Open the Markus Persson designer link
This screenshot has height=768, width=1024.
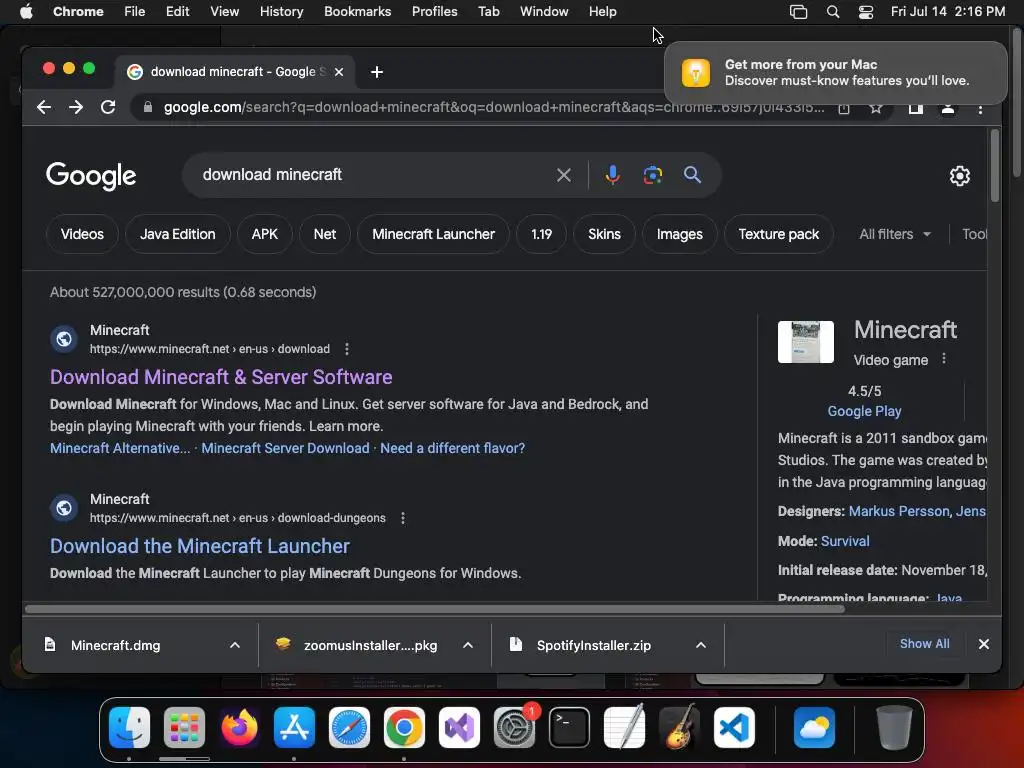pos(899,511)
